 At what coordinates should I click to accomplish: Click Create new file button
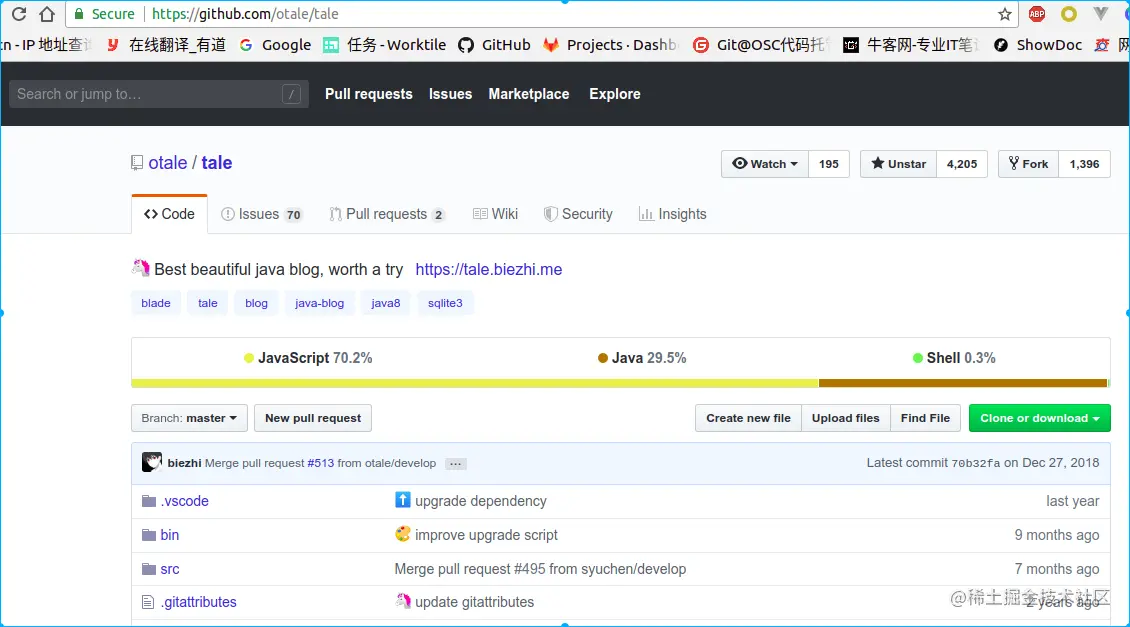[748, 418]
